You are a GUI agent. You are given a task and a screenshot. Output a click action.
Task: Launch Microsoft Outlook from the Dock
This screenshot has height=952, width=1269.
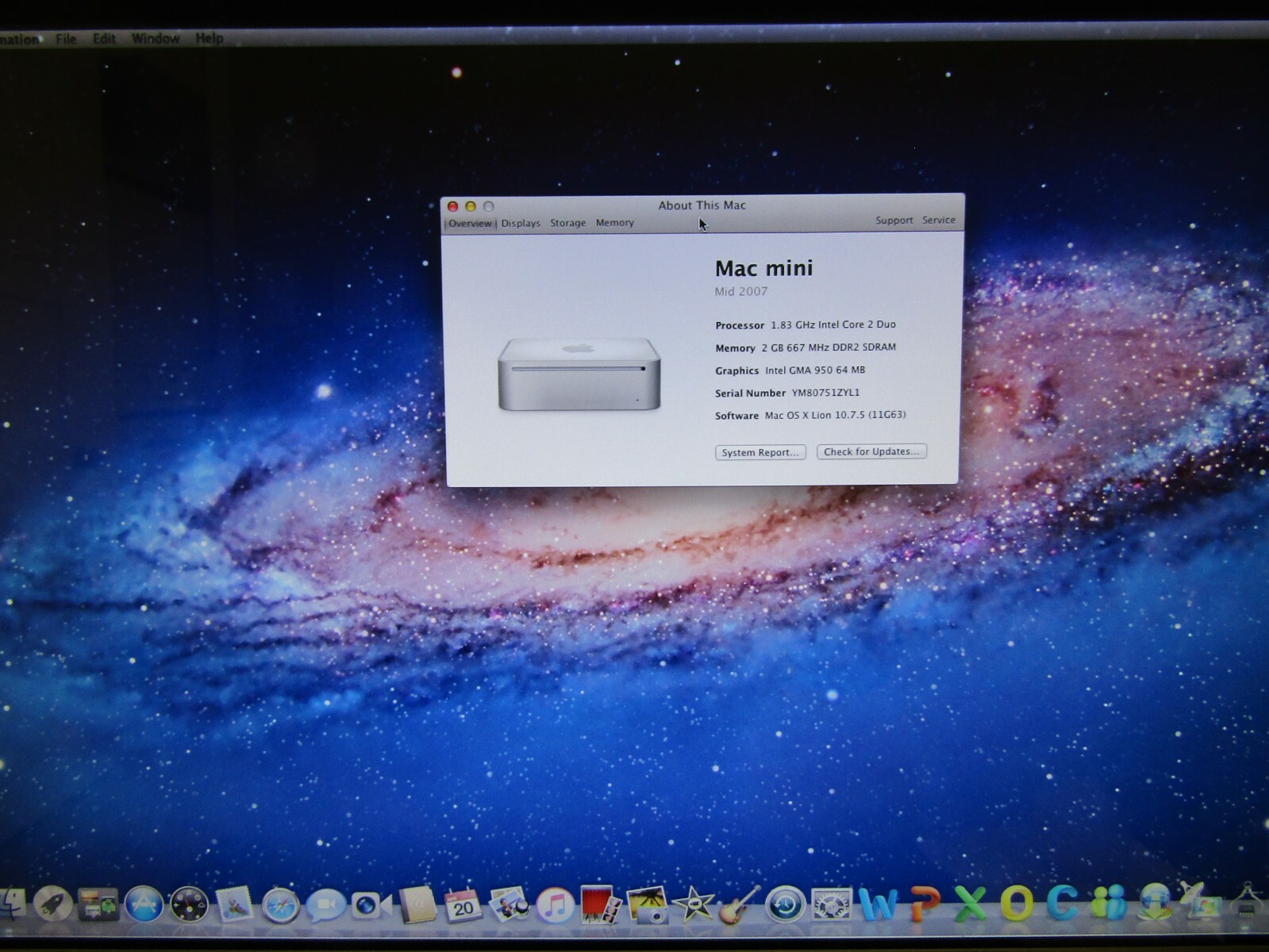[x=1017, y=905]
